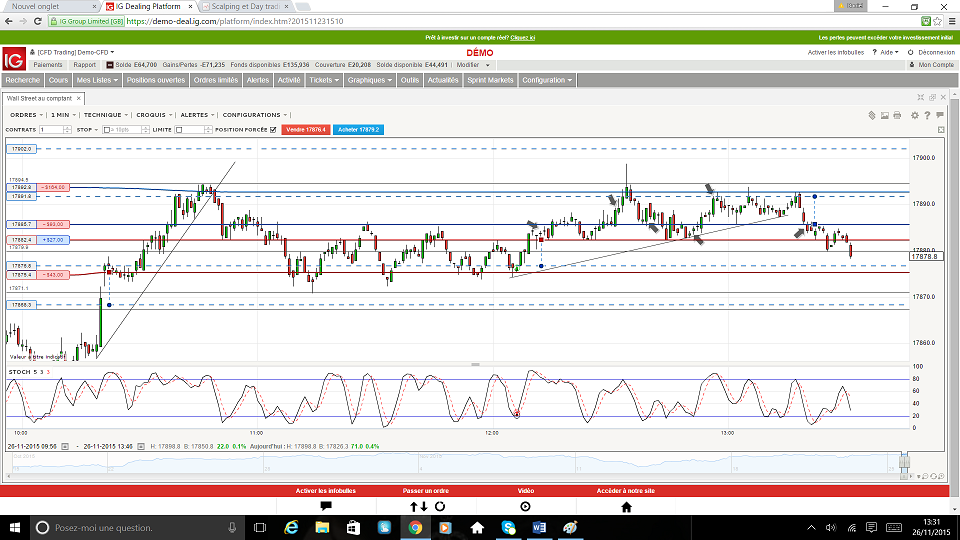Enable the Stop checkbox

(x=106, y=130)
